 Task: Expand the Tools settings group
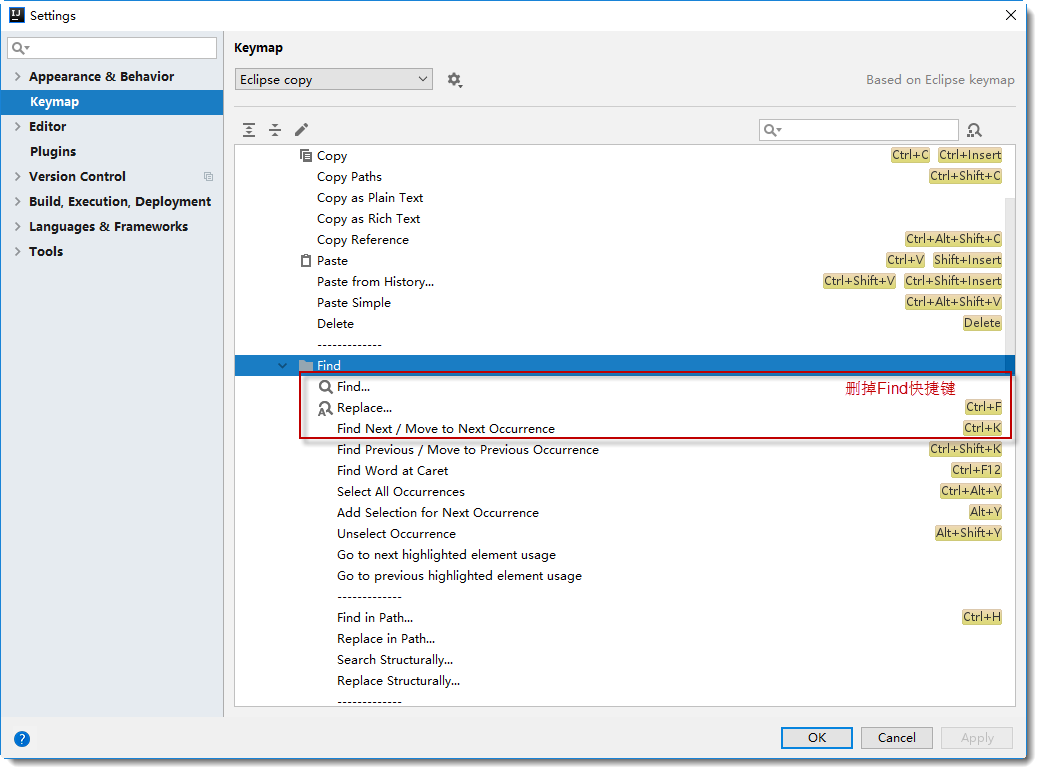coord(17,252)
